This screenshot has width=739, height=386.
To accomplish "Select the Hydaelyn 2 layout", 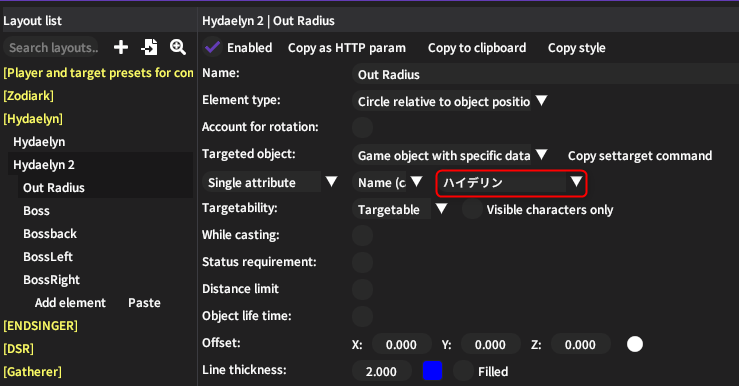I will 44,164.
